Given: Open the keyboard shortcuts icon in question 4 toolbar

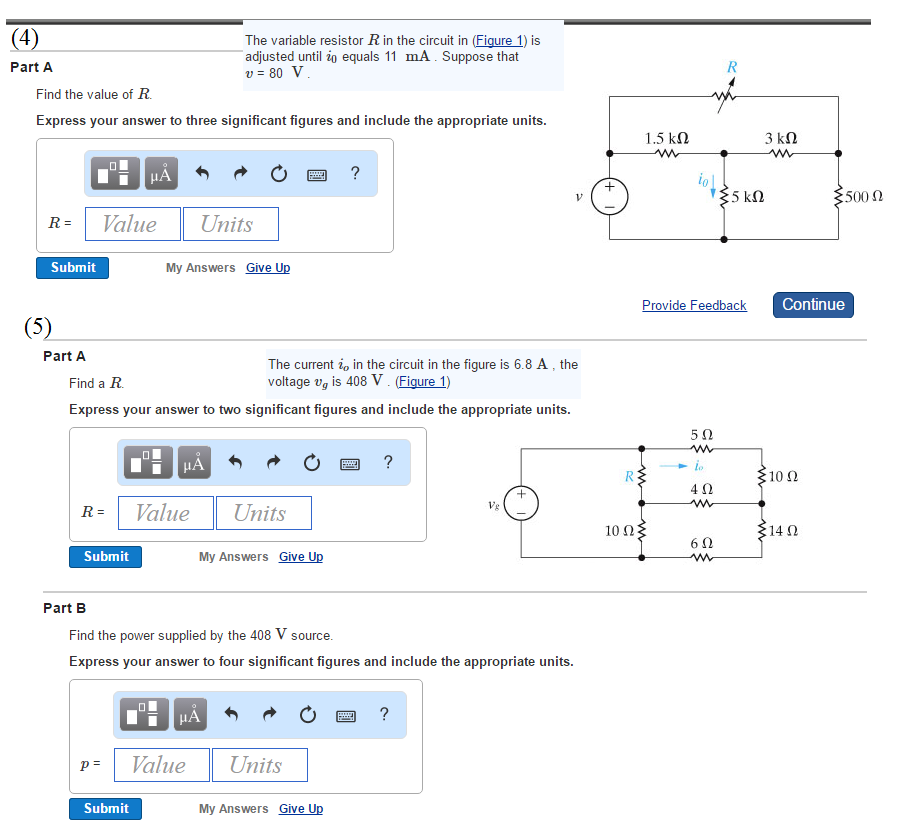Looking at the screenshot, I should click(315, 173).
